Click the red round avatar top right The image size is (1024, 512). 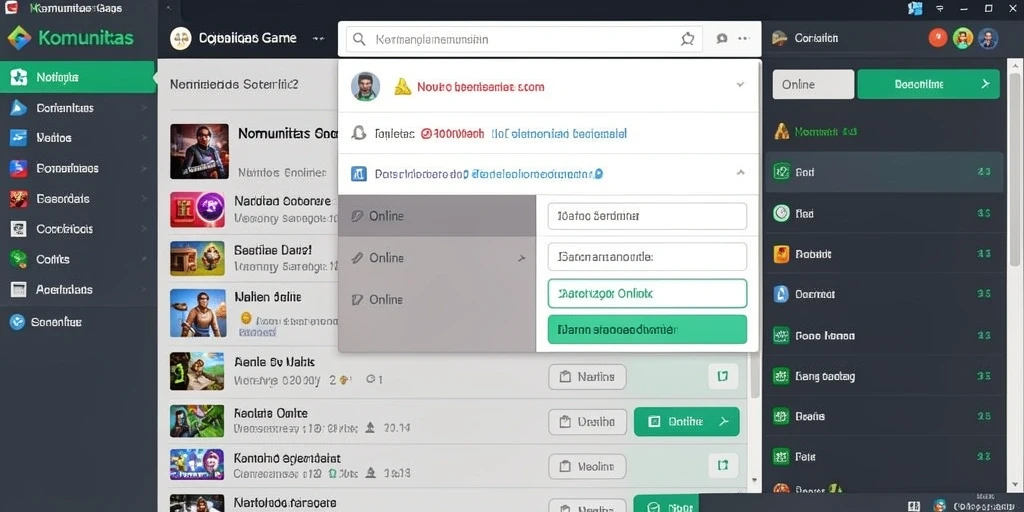(x=938, y=38)
